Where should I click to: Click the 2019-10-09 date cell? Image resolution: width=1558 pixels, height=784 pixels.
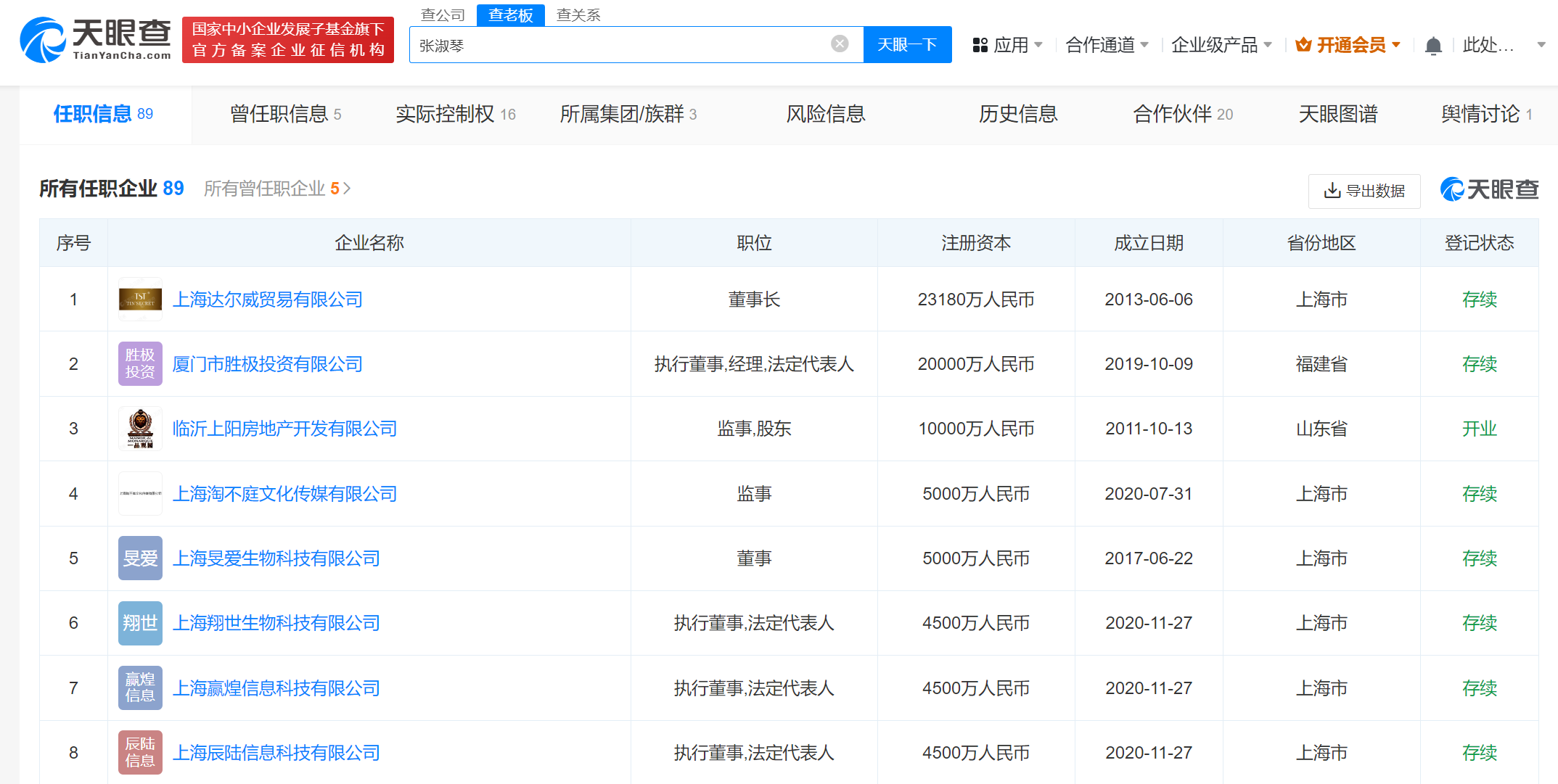coord(1149,363)
